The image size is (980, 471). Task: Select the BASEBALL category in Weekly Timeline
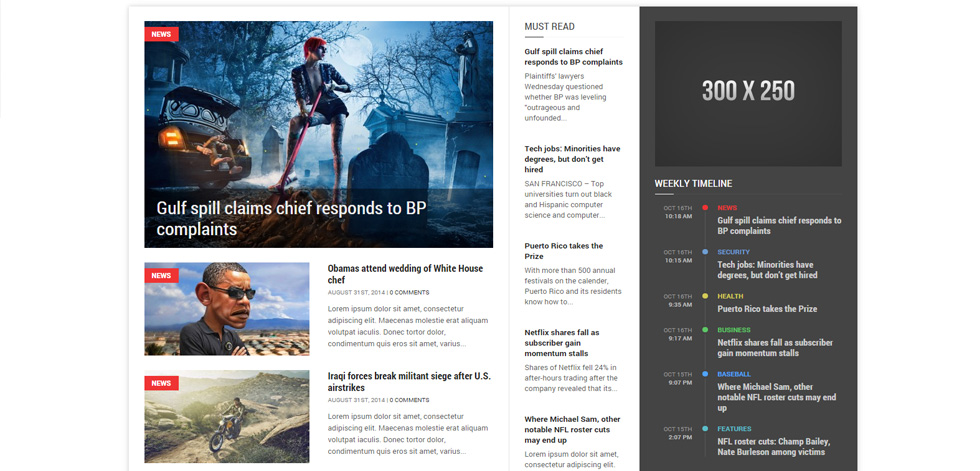(x=734, y=374)
